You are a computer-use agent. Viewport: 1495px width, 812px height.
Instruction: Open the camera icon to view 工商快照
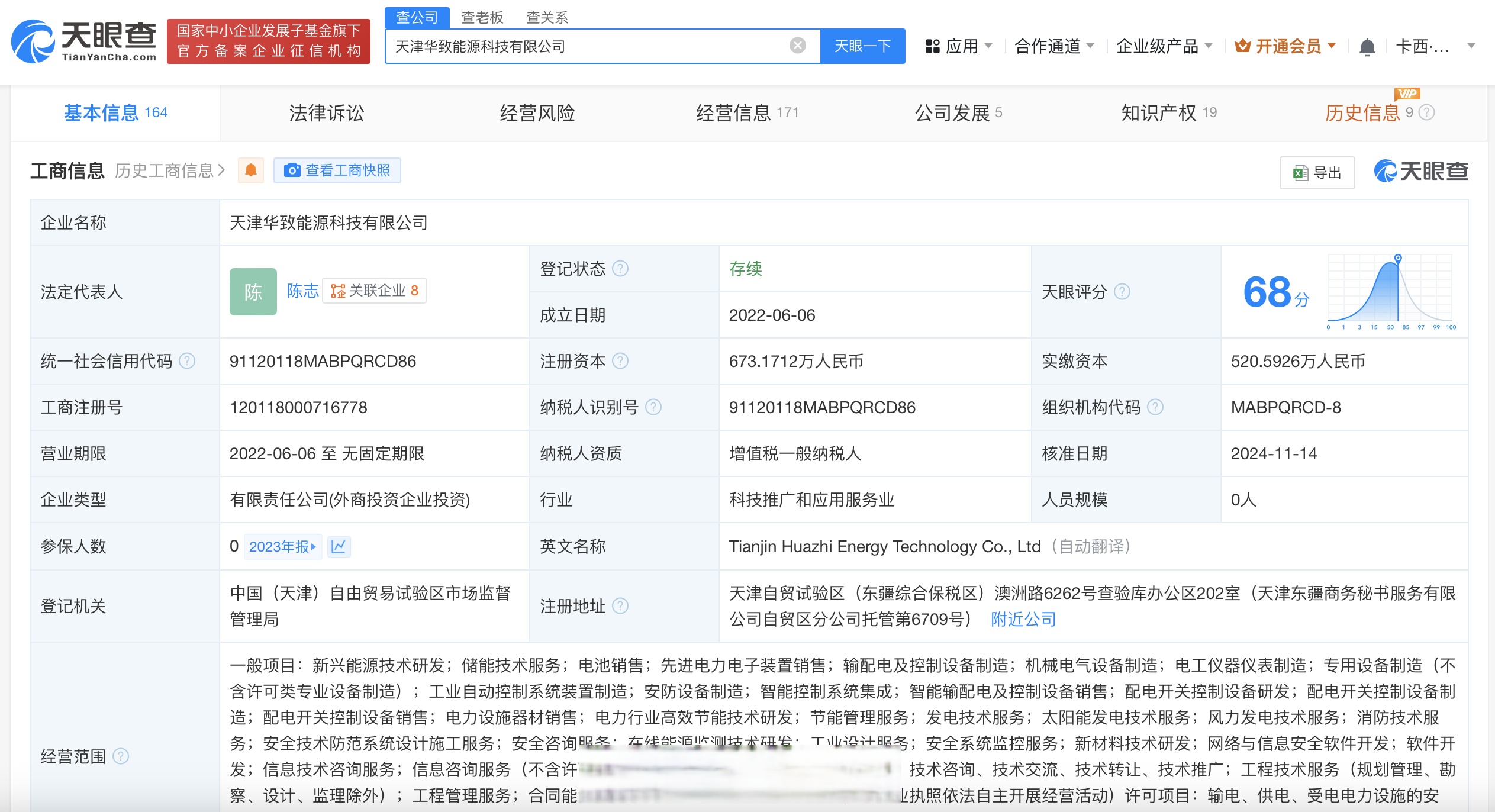pyautogui.click(x=293, y=170)
